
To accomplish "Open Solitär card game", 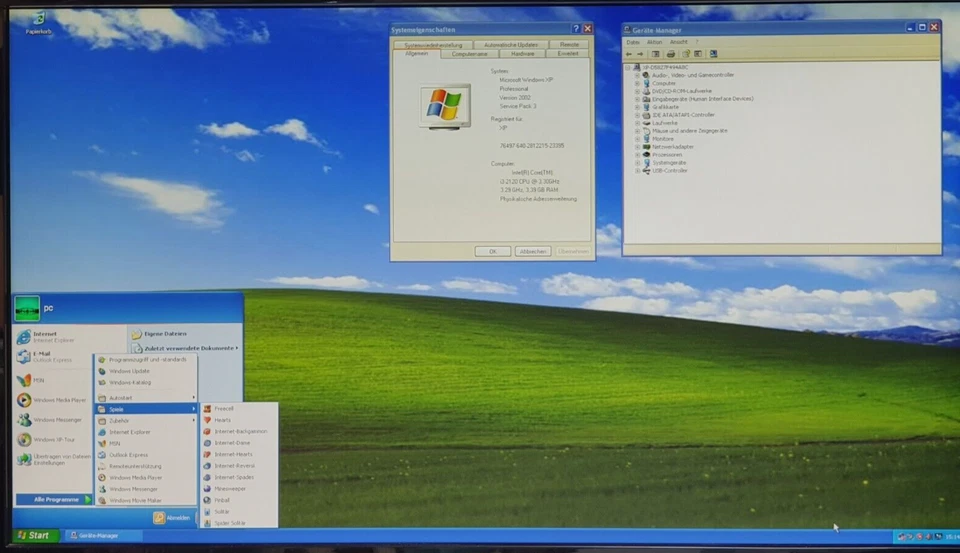I will [x=239, y=511].
